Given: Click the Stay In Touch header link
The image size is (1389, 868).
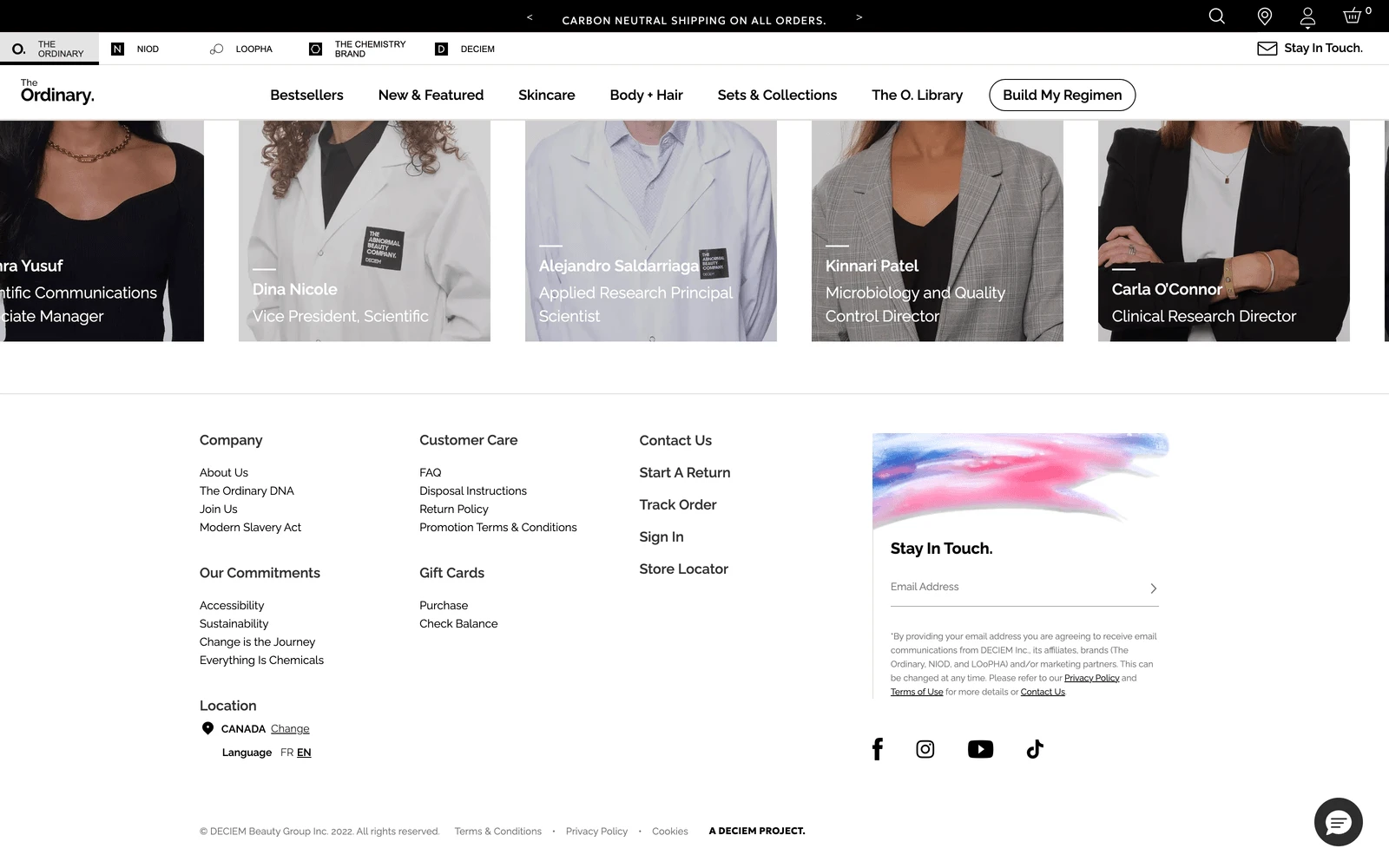Looking at the screenshot, I should click(x=1323, y=49).
